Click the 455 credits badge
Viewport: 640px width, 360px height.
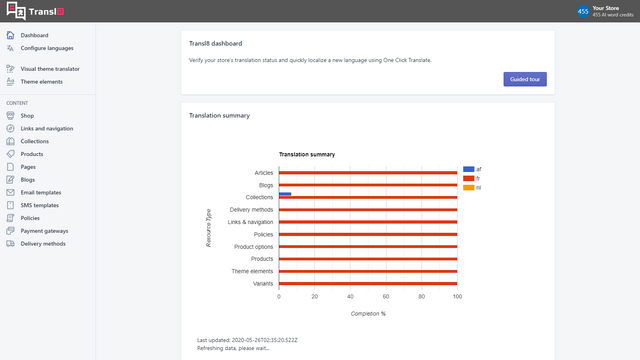[x=583, y=11]
